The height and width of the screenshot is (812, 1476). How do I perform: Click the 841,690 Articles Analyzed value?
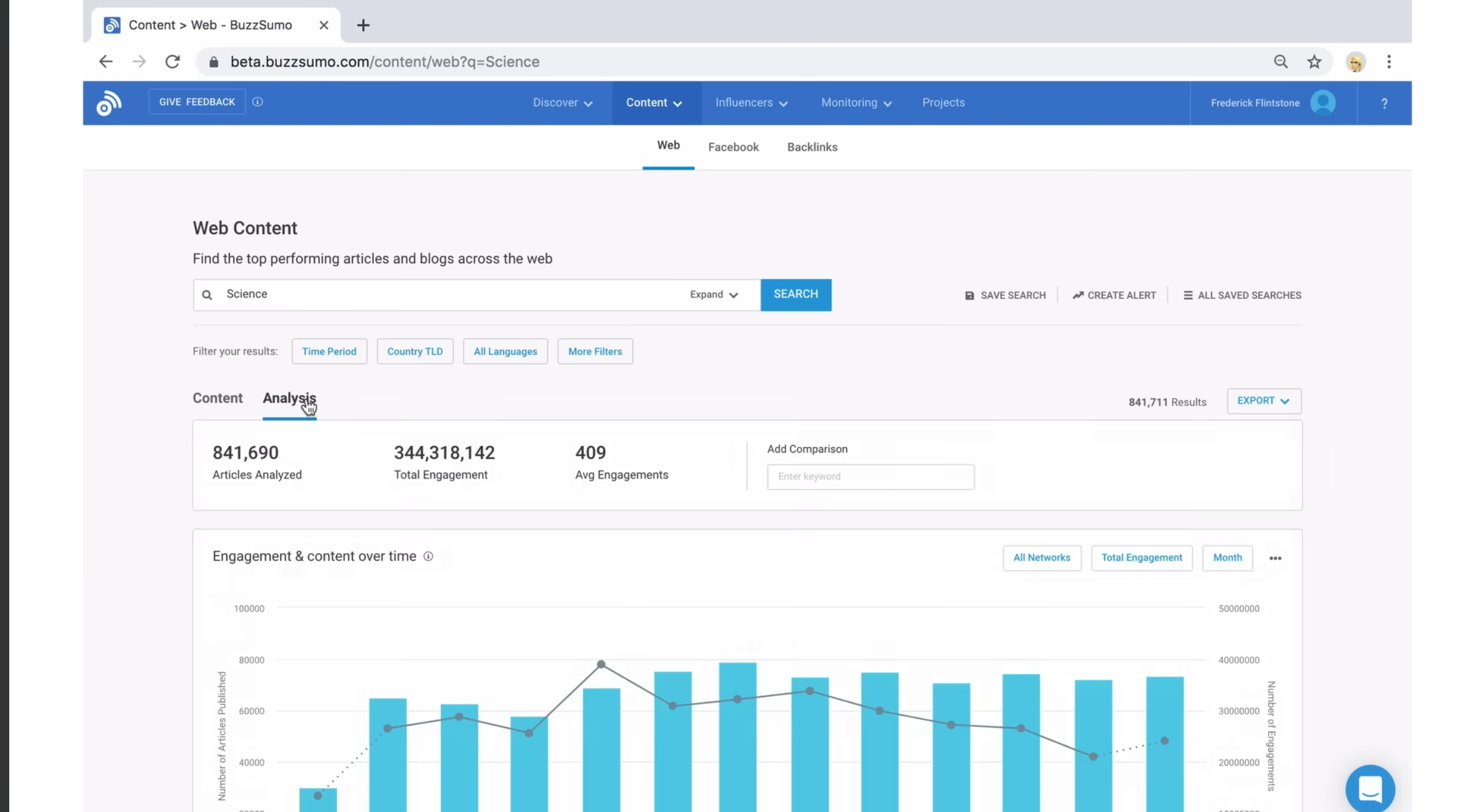(245, 453)
